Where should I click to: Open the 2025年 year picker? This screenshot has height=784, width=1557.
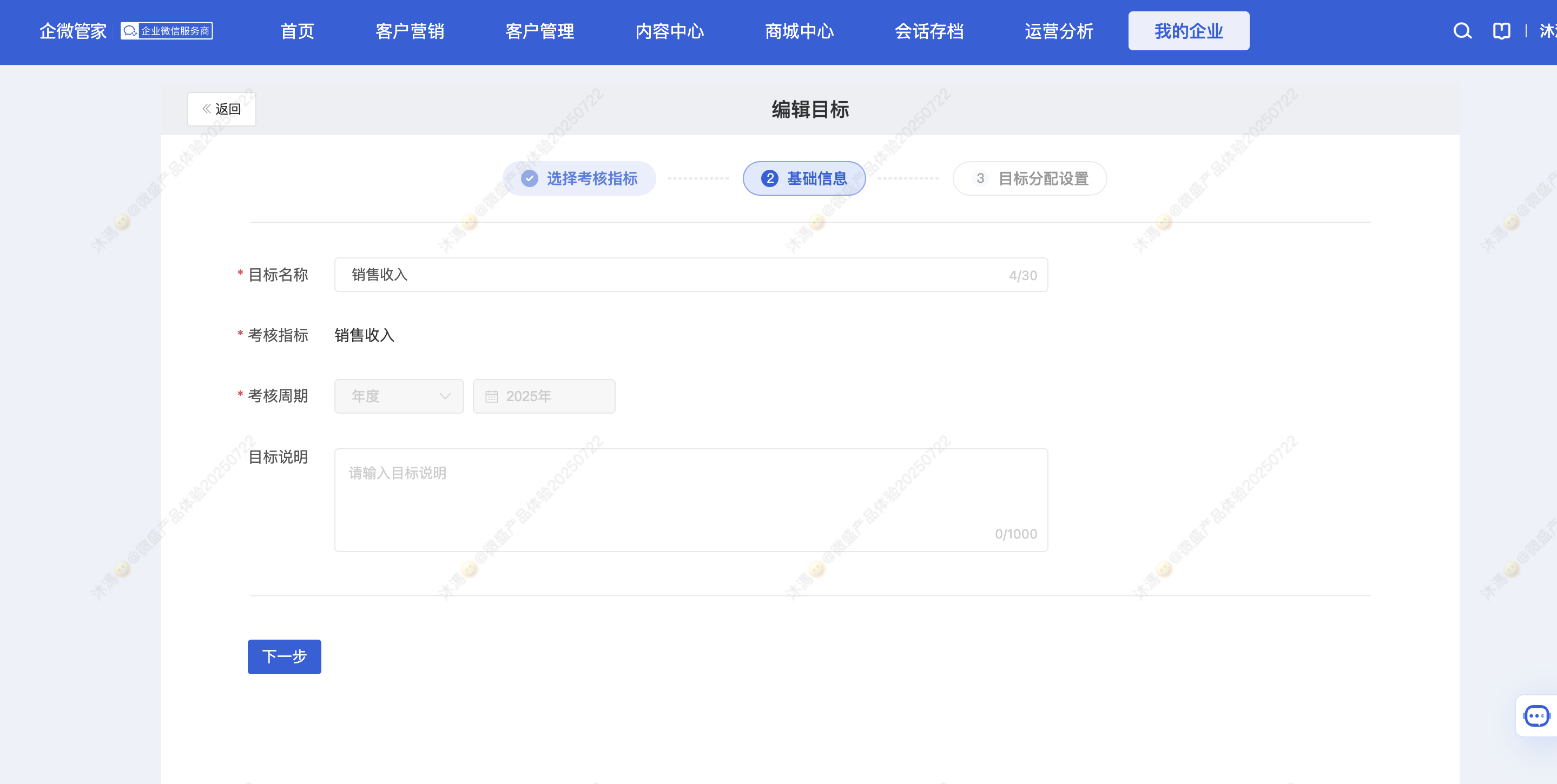[x=544, y=396]
